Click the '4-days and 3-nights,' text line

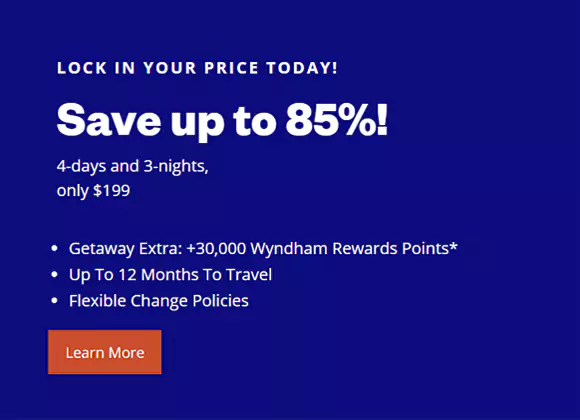coord(133,167)
